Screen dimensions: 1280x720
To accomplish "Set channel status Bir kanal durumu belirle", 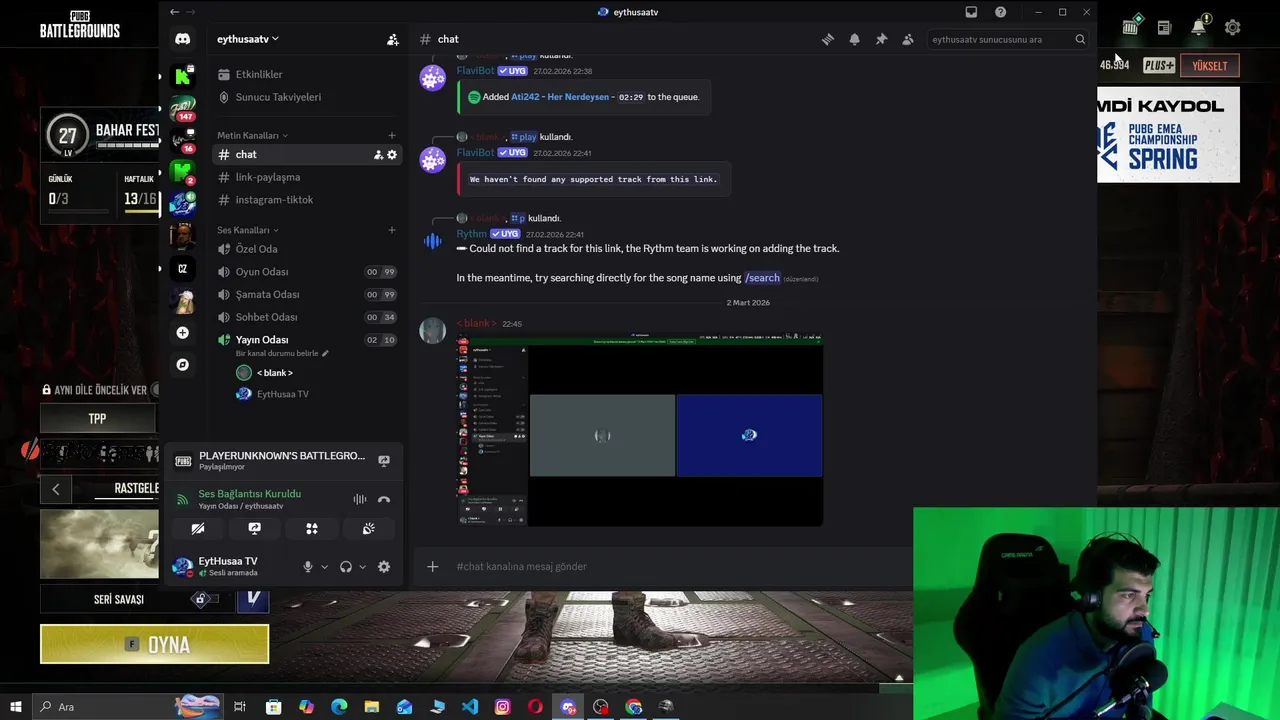I will tap(282, 354).
